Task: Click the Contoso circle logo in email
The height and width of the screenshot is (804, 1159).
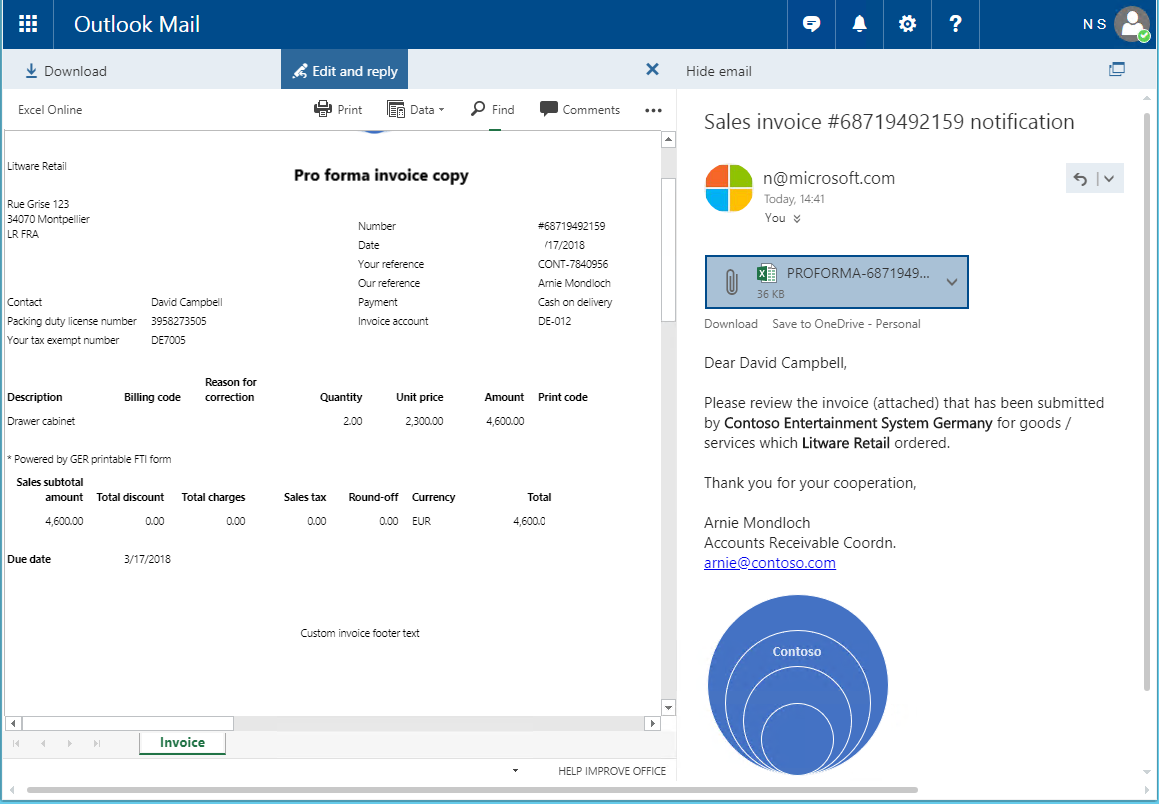Action: coord(798,684)
